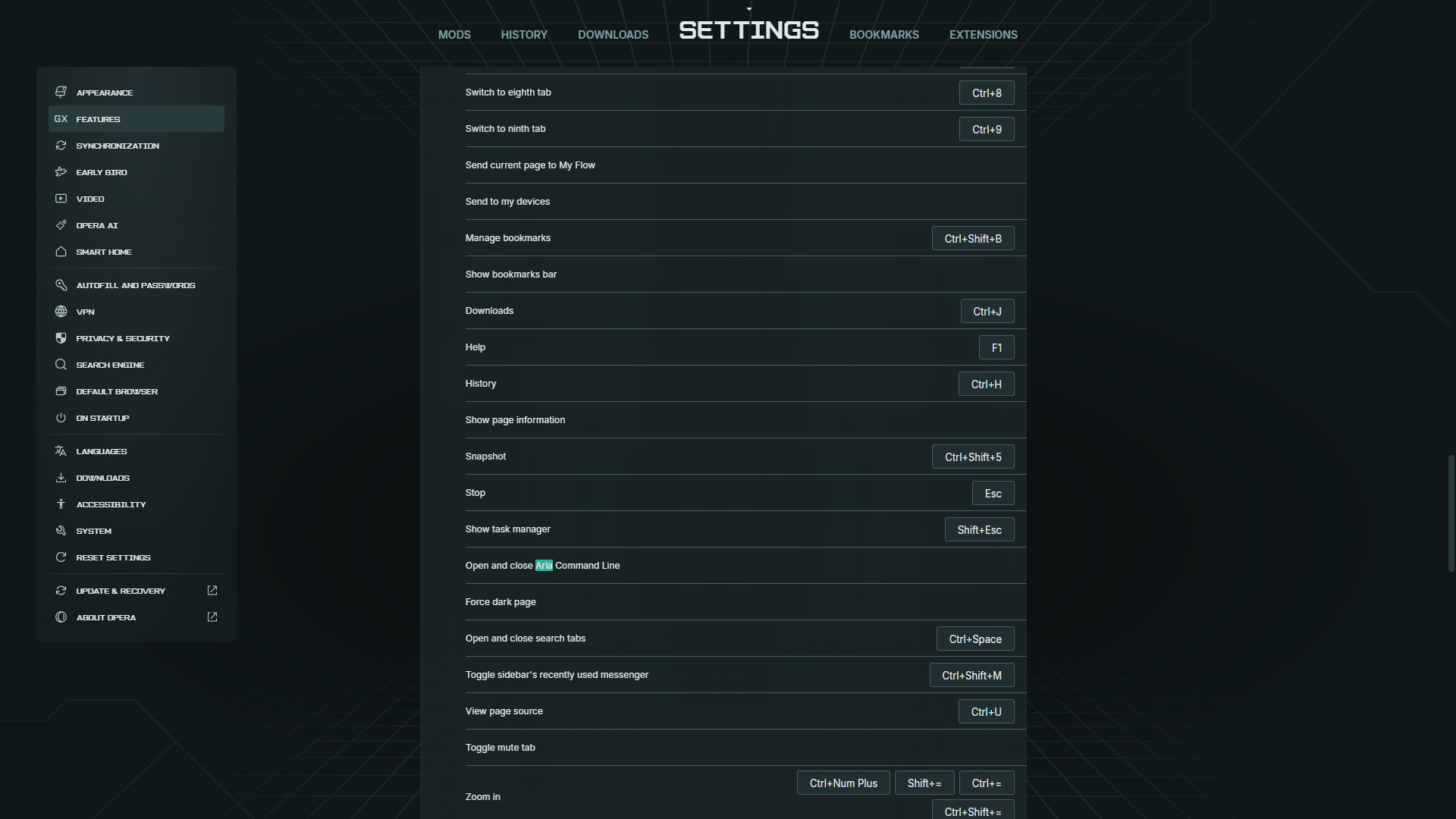
Task: Click the Appearance sidebar icon
Action: point(61,93)
